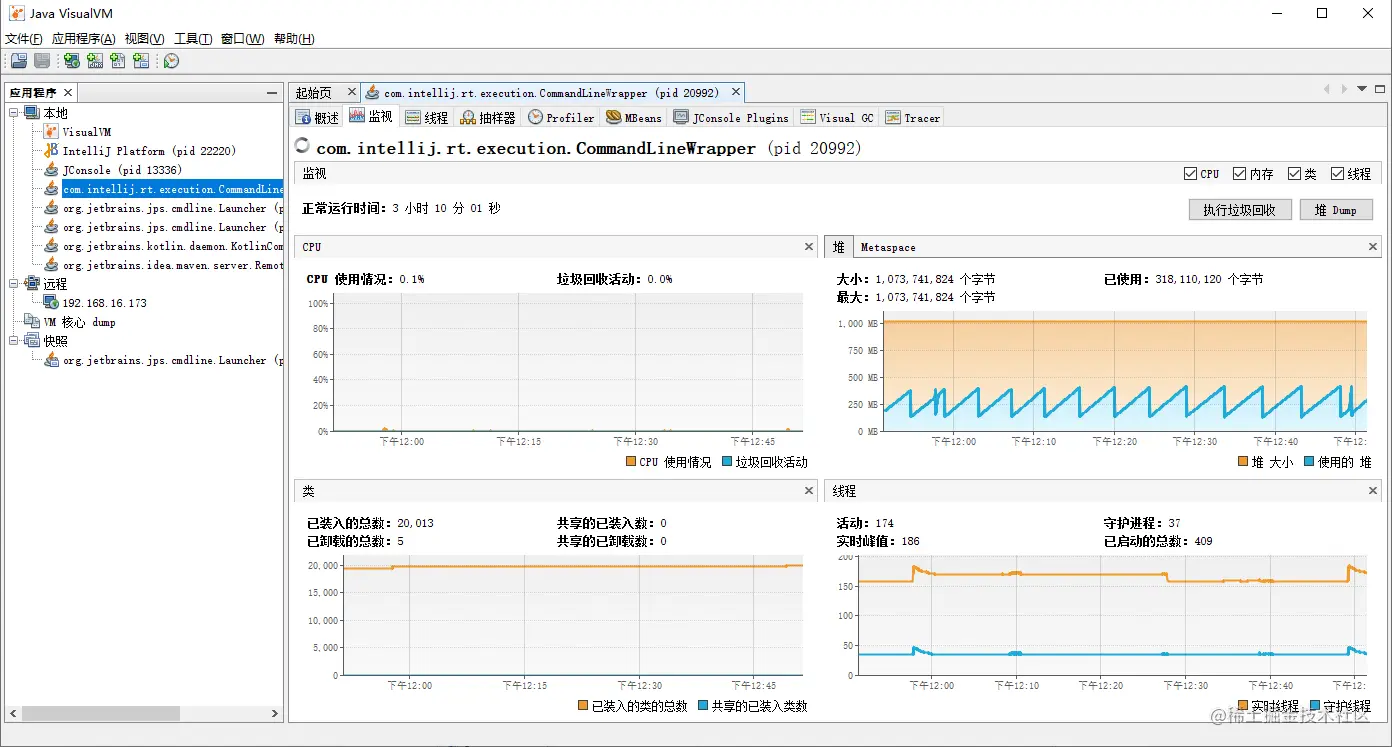Click the 正常运行时间 uptime text
Image resolution: width=1392 pixels, height=747 pixels.
(401, 209)
